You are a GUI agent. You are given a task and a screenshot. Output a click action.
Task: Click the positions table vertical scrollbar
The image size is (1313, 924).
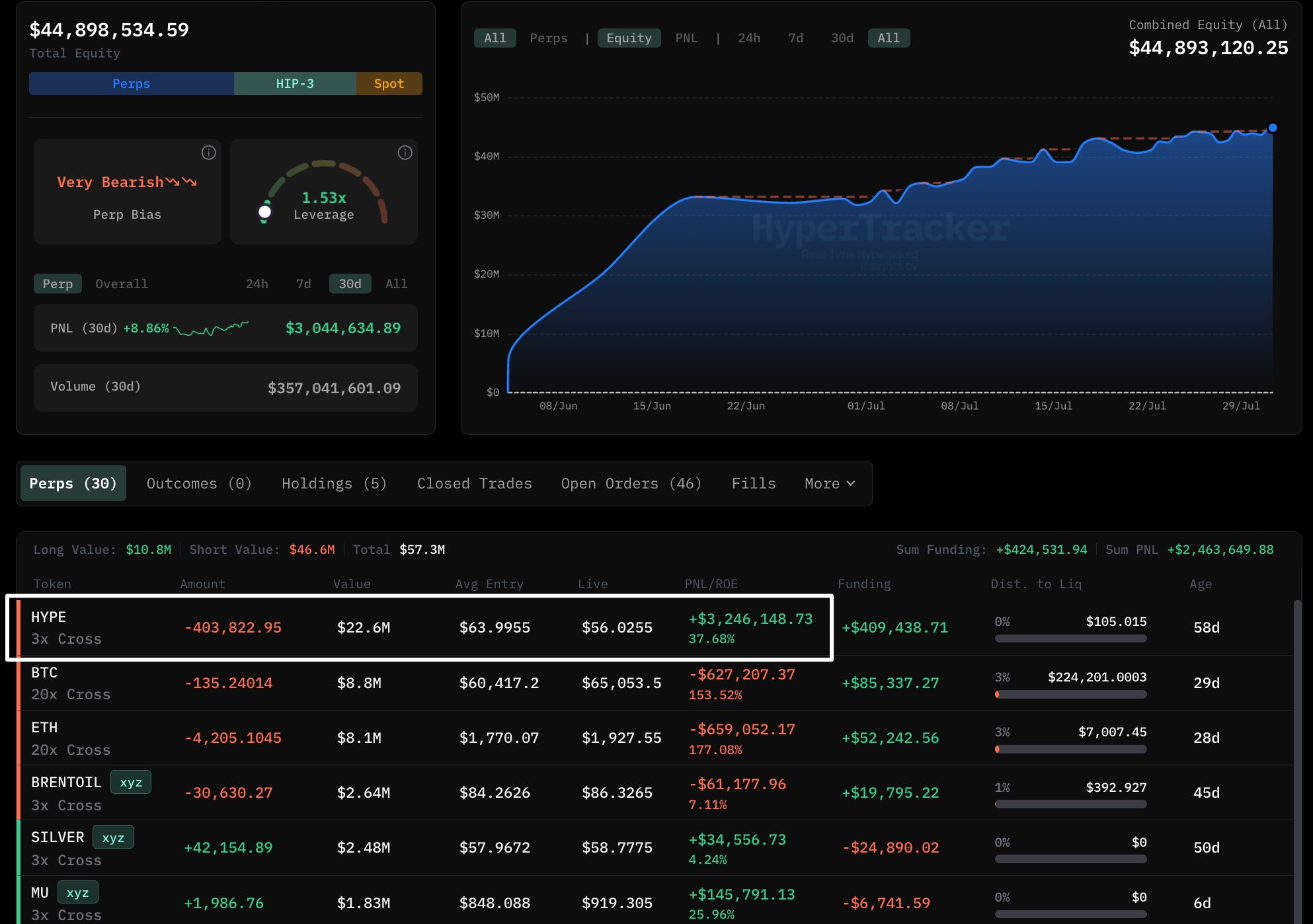point(1297,760)
